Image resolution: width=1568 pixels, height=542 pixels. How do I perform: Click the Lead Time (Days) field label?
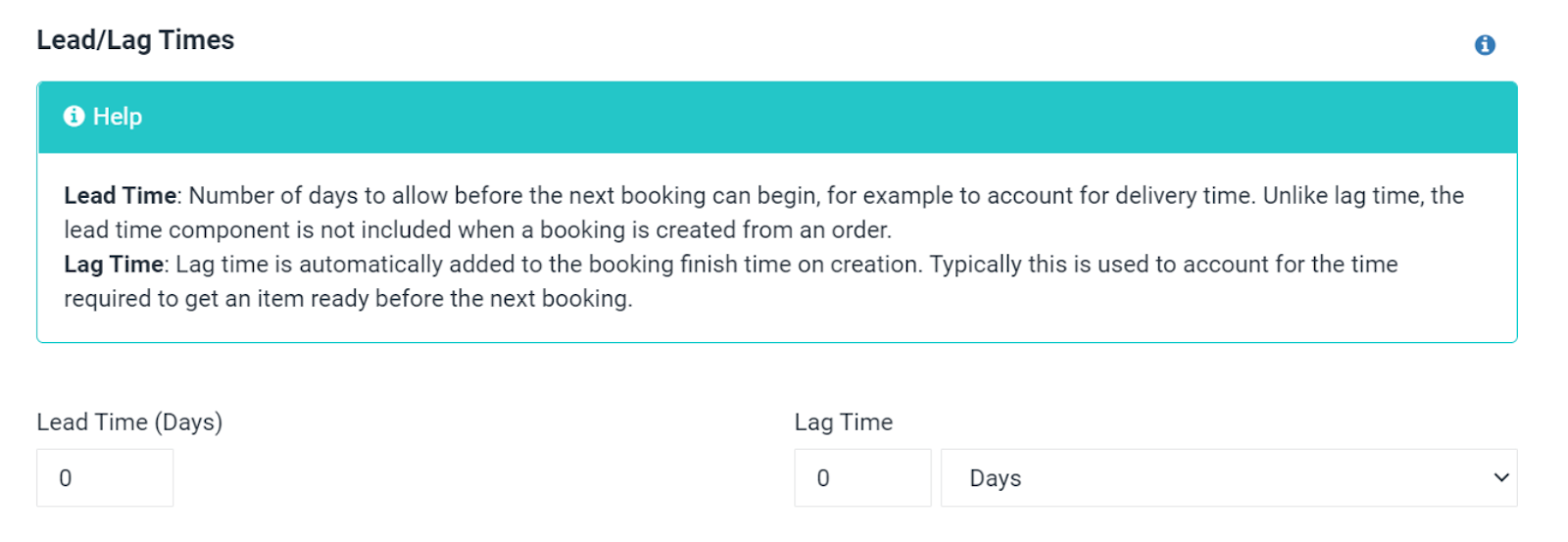(x=129, y=422)
